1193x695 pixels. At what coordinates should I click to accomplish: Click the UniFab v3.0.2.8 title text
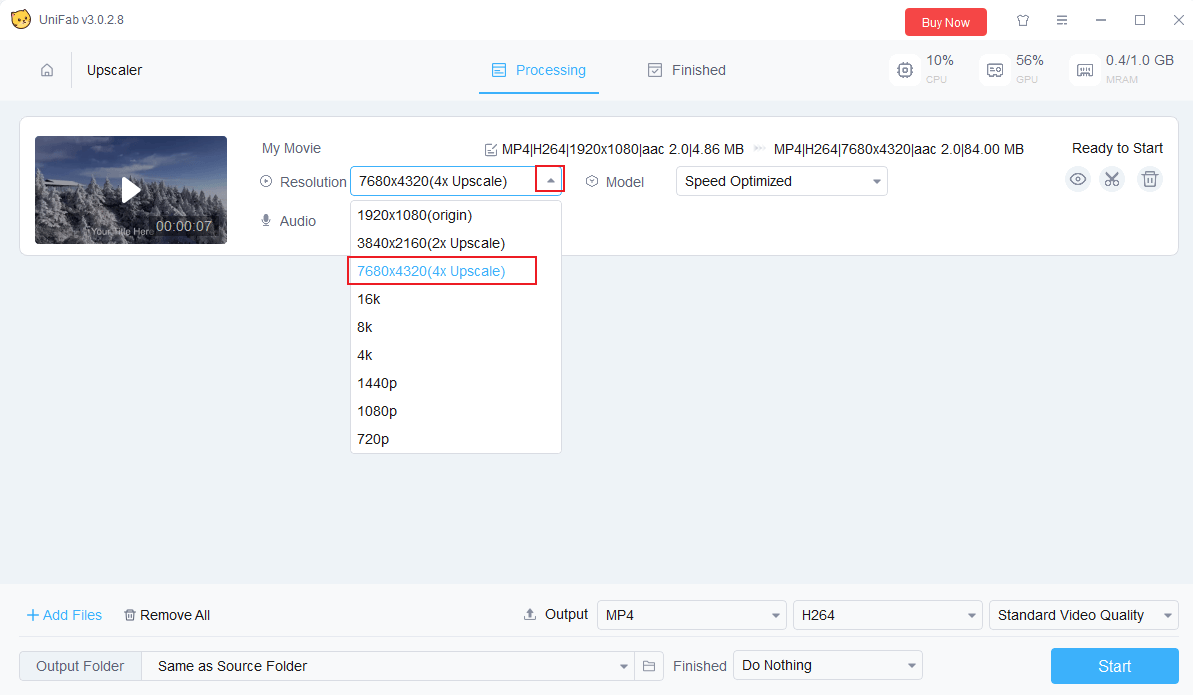81,20
